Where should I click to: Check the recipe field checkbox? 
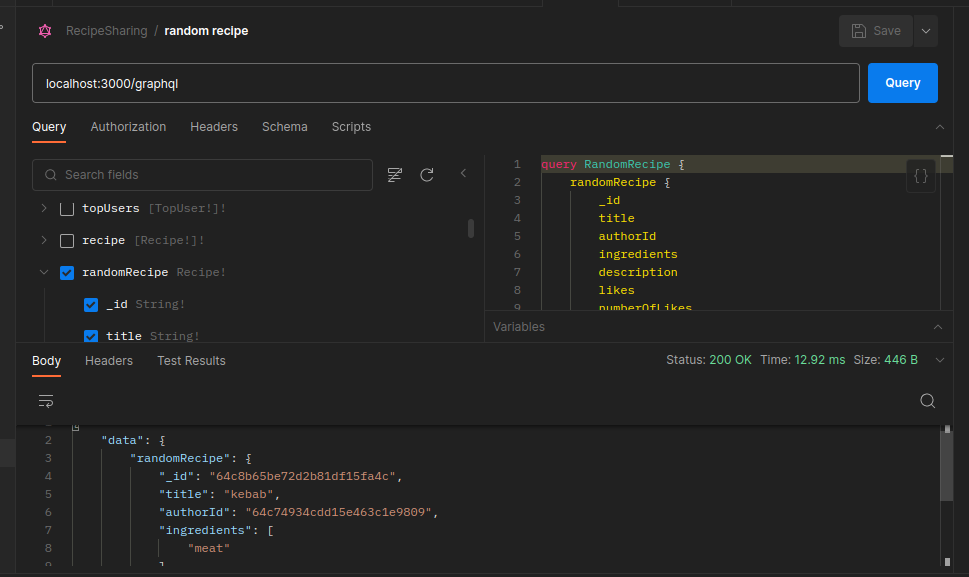point(67,241)
